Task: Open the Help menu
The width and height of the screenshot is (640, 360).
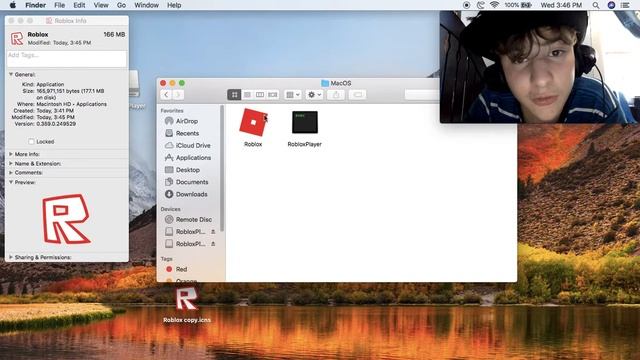Action: pyautogui.click(x=174, y=5)
